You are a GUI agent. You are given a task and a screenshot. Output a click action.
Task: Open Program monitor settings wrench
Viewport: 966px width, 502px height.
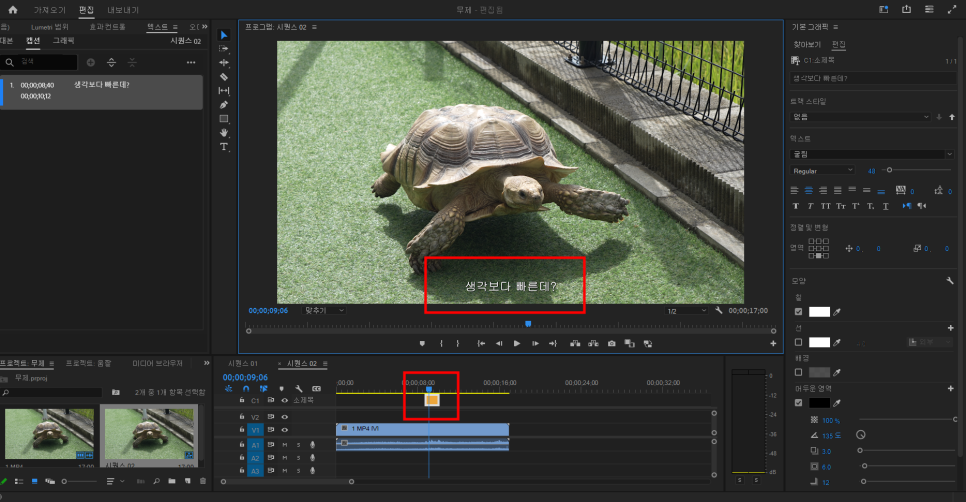coord(718,310)
